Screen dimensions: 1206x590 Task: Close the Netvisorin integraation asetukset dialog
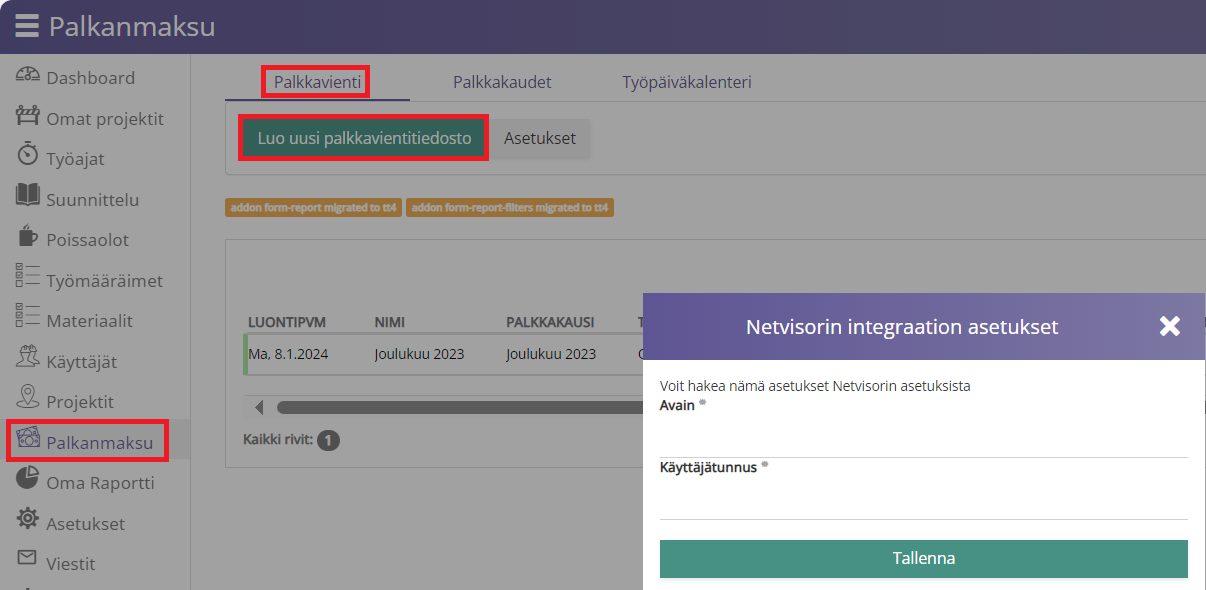click(1170, 326)
